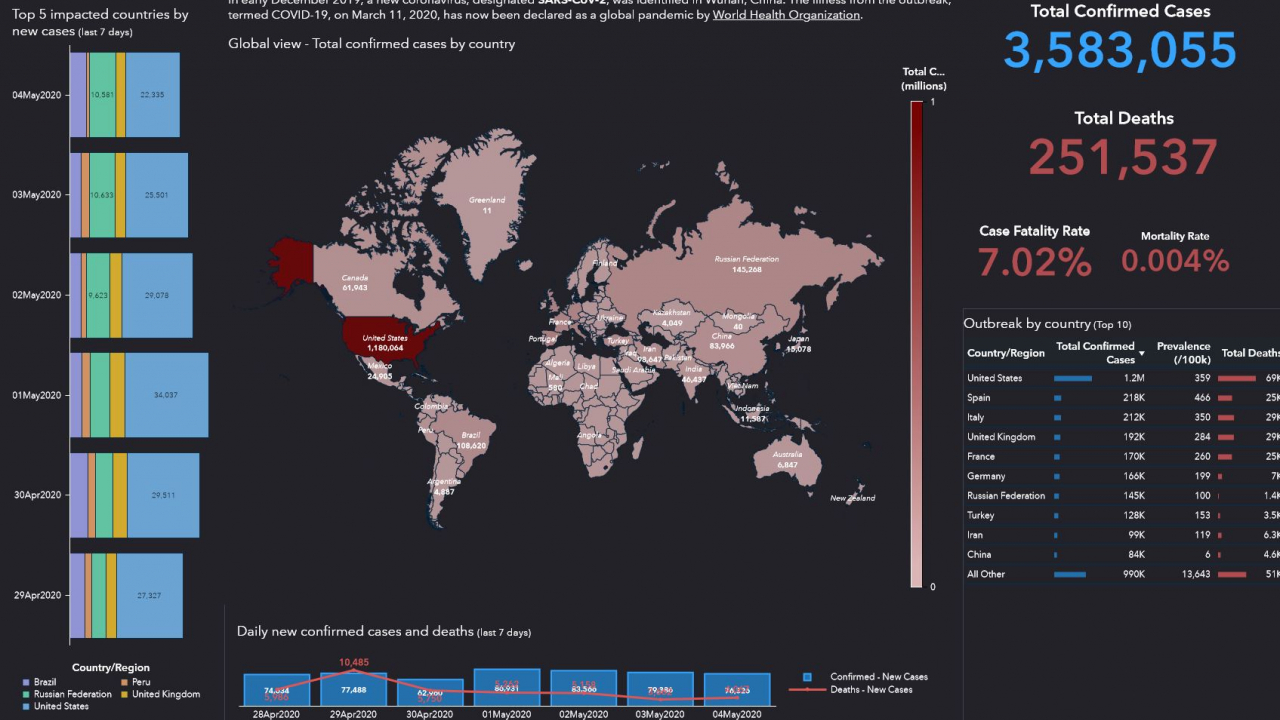Sort table by Country/Region column header
This screenshot has width=1280, height=720.
(1005, 353)
